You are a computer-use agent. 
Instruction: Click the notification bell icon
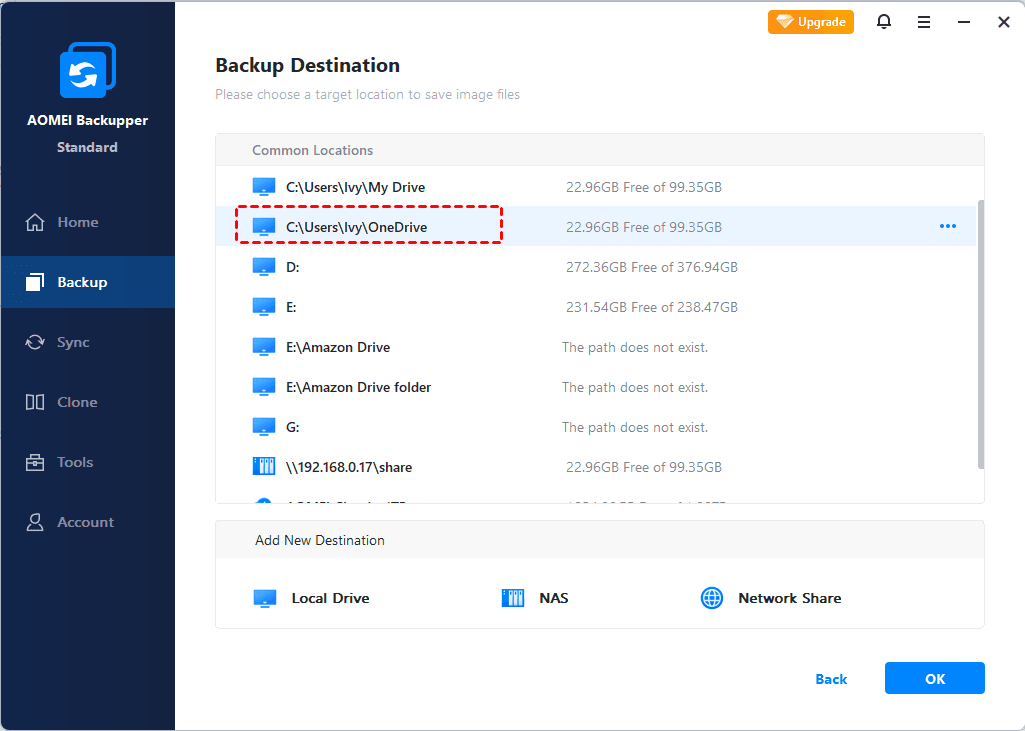tap(884, 21)
